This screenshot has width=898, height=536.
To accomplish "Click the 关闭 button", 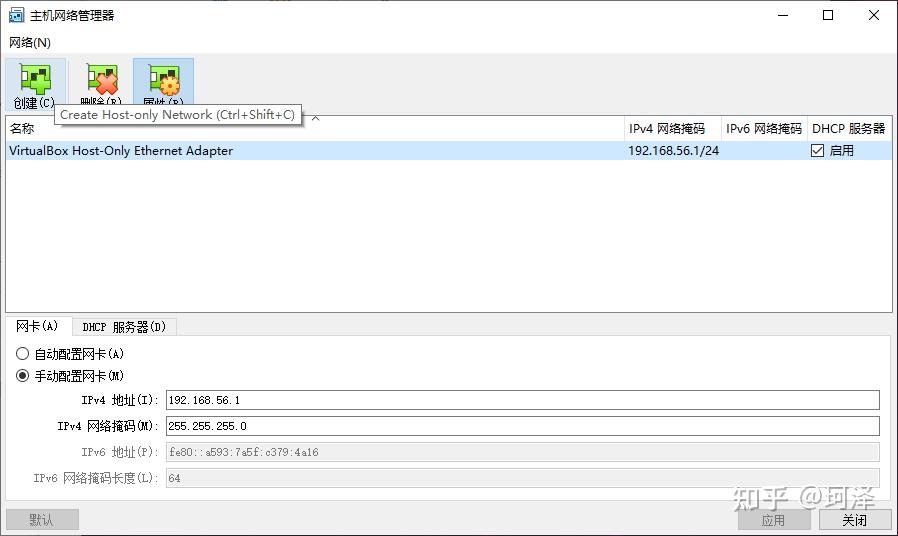I will pyautogui.click(x=854, y=520).
